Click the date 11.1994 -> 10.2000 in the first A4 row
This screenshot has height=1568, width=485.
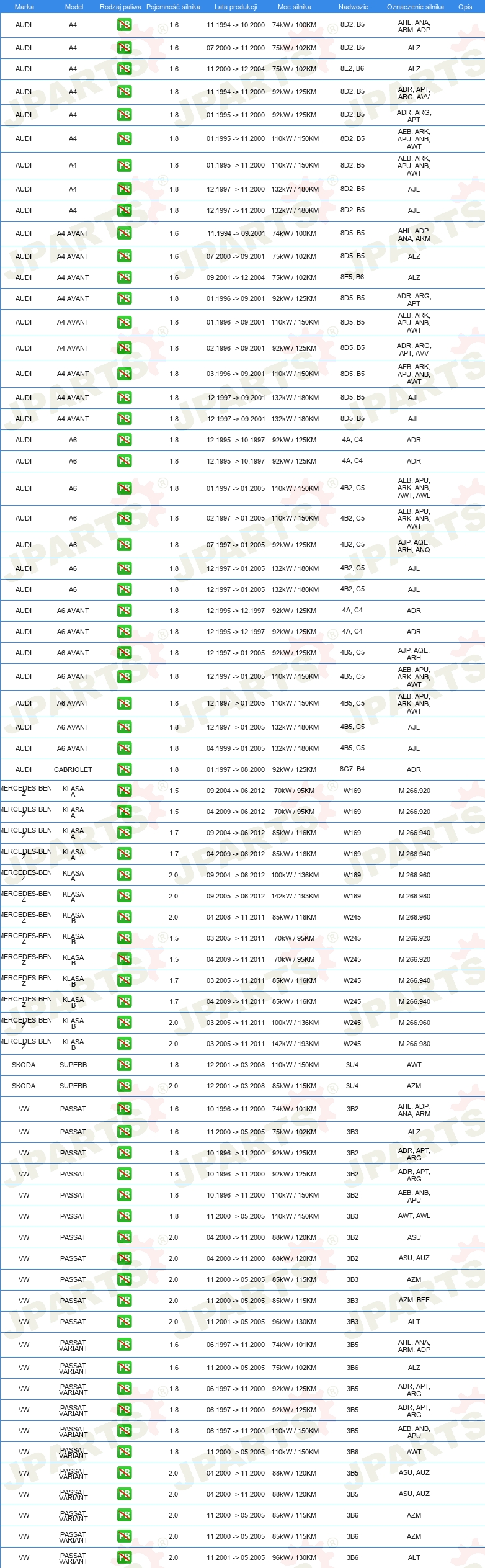(236, 25)
